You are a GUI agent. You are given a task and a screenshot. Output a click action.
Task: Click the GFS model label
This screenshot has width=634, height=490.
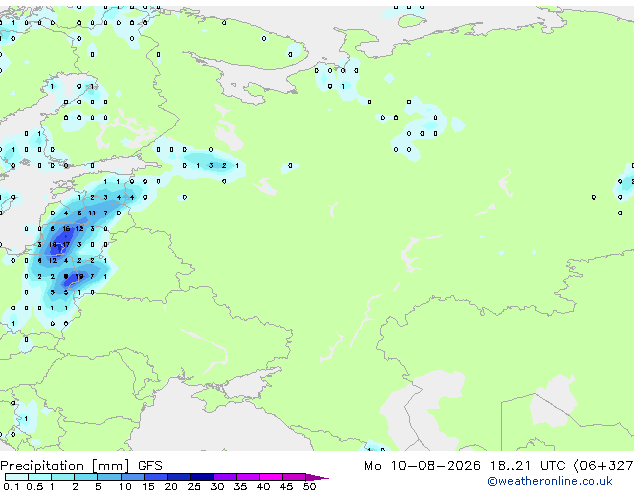pos(150,466)
